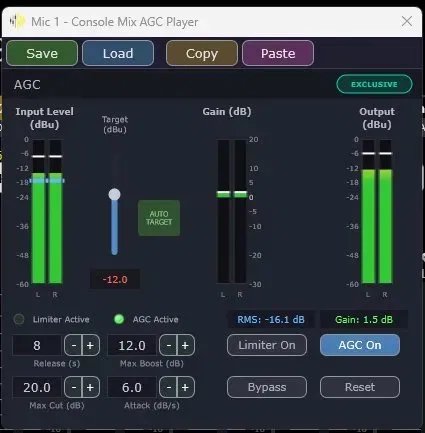Image resolution: width=425 pixels, height=433 pixels.
Task: Click the Load preset button
Action: [118, 53]
